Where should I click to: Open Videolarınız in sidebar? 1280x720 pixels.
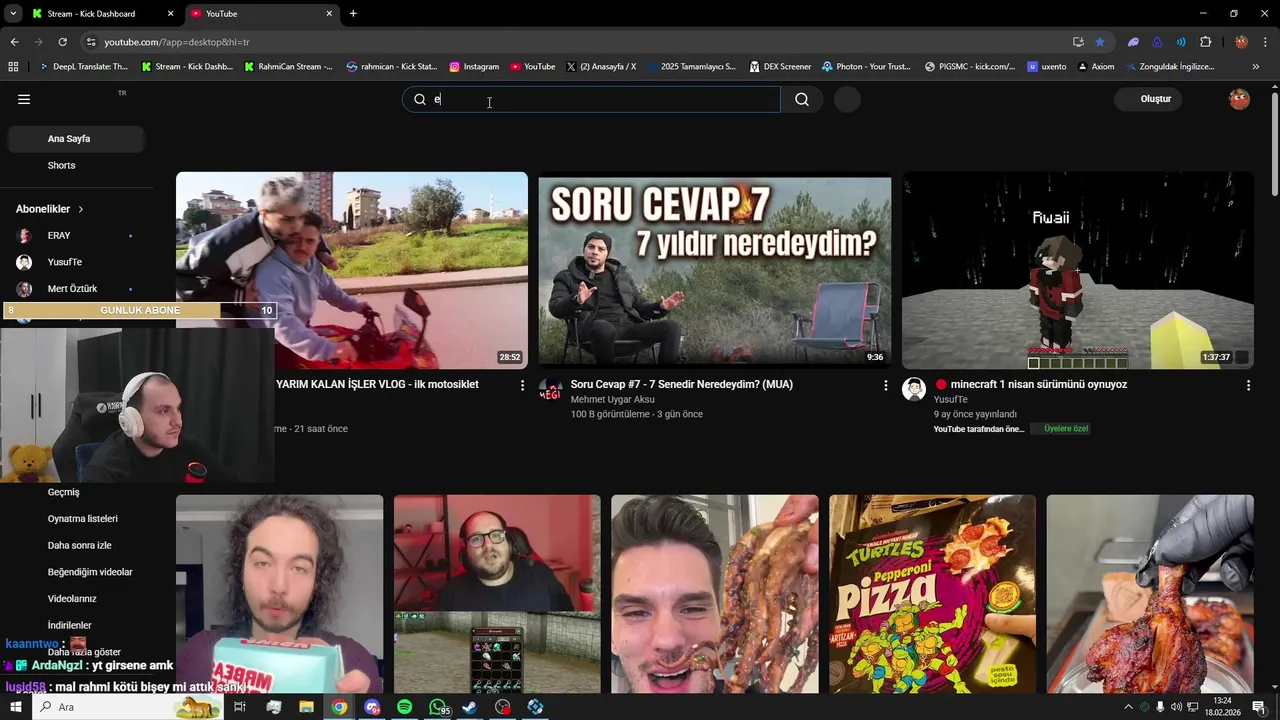pos(72,599)
